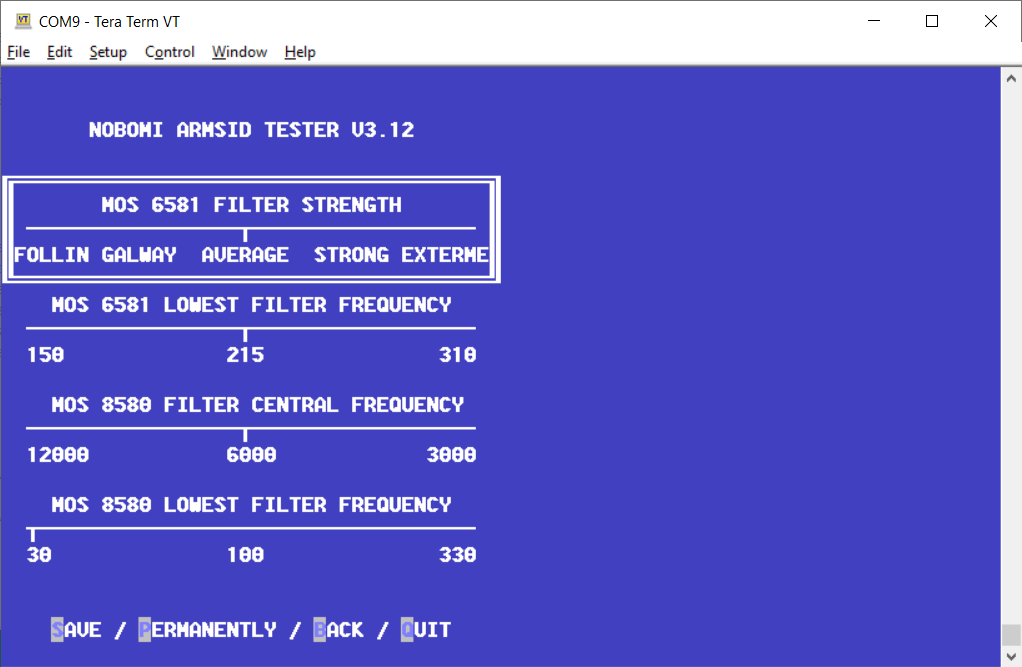Open the File menu

pos(18,52)
